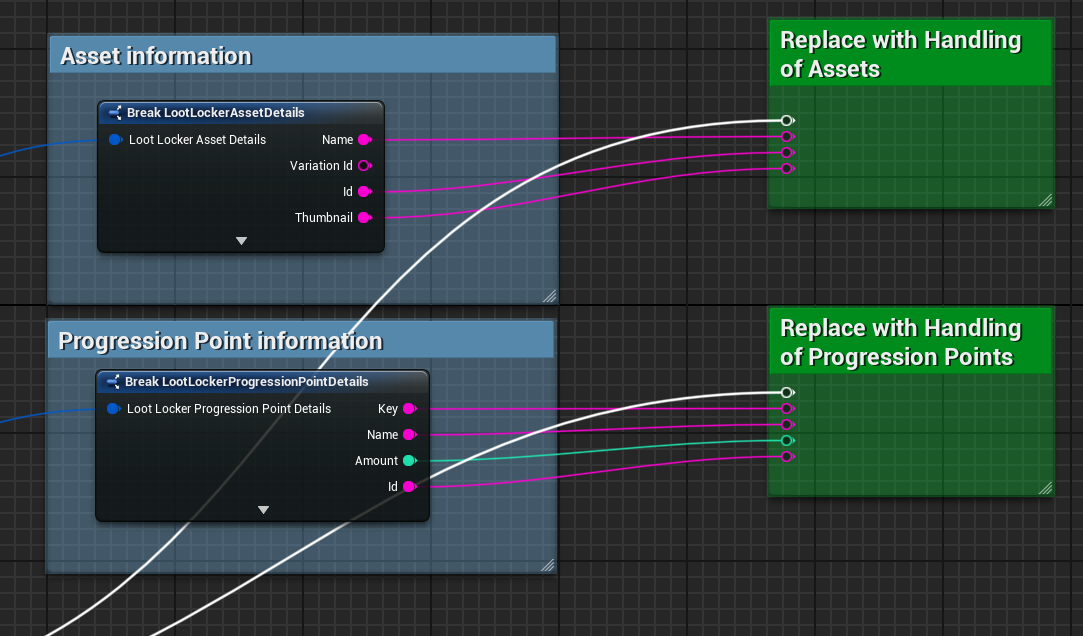This screenshot has height=636, width=1083.
Task: Select the Asset information comment header
Action: click(156, 56)
